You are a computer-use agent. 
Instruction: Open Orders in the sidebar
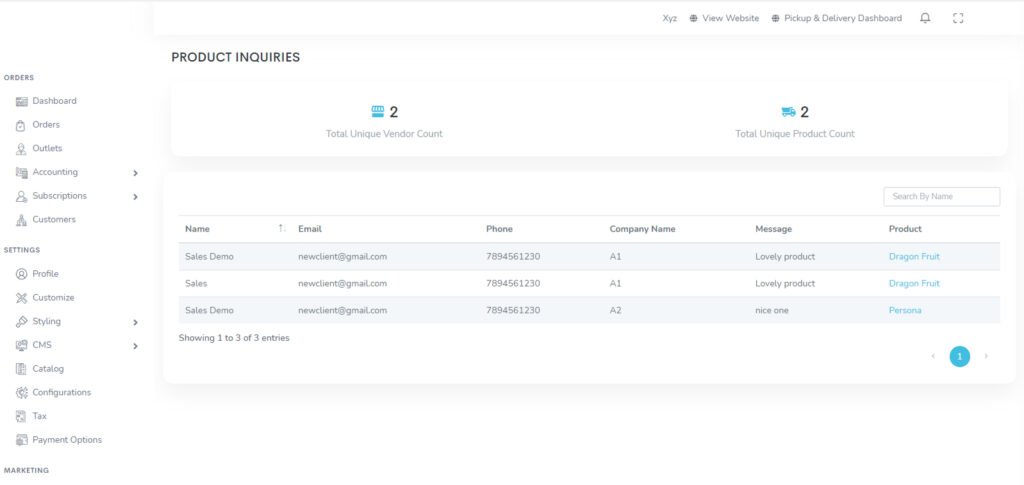46,125
